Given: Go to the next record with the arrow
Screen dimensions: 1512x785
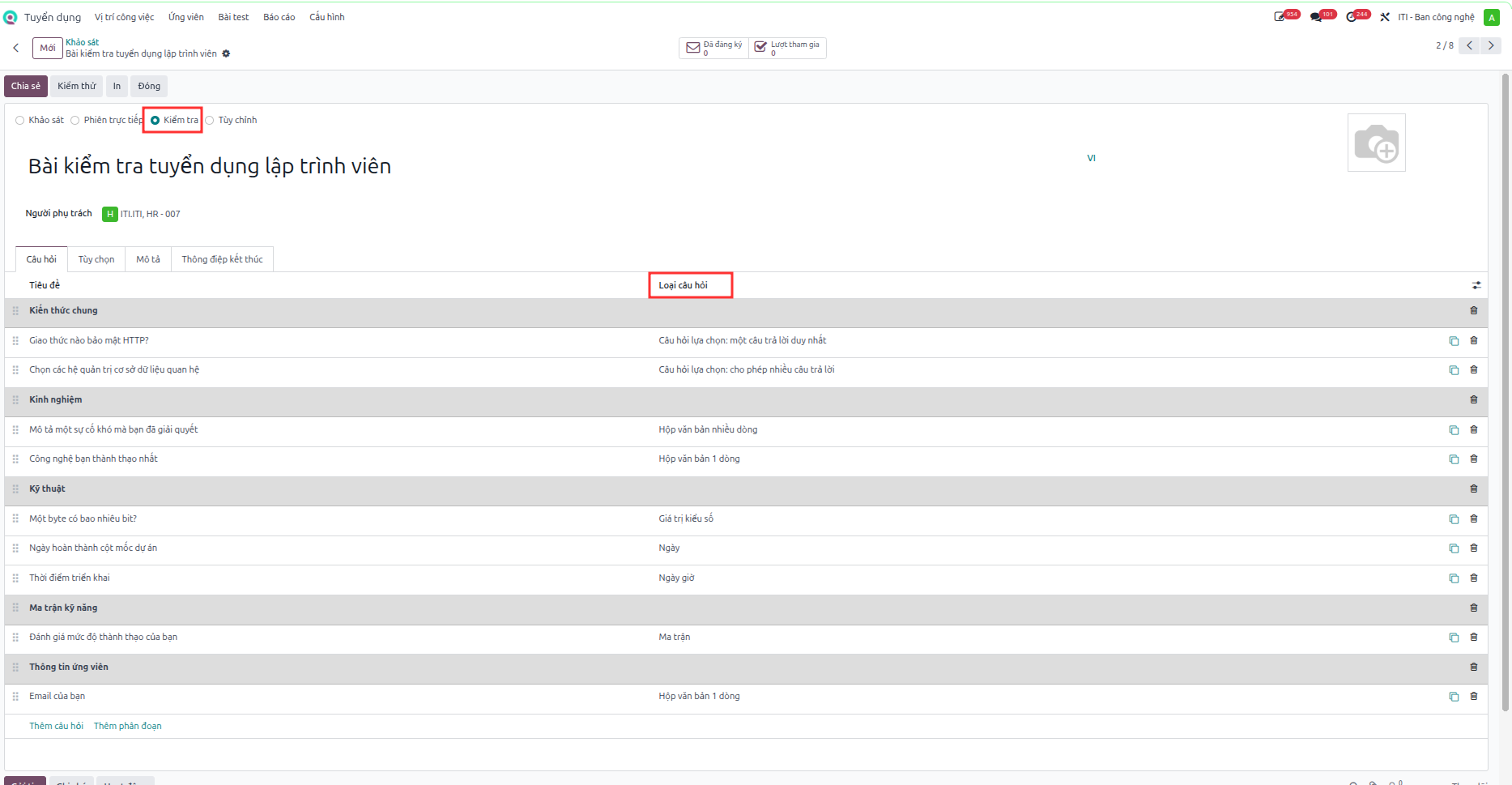Looking at the screenshot, I should pyautogui.click(x=1491, y=45).
